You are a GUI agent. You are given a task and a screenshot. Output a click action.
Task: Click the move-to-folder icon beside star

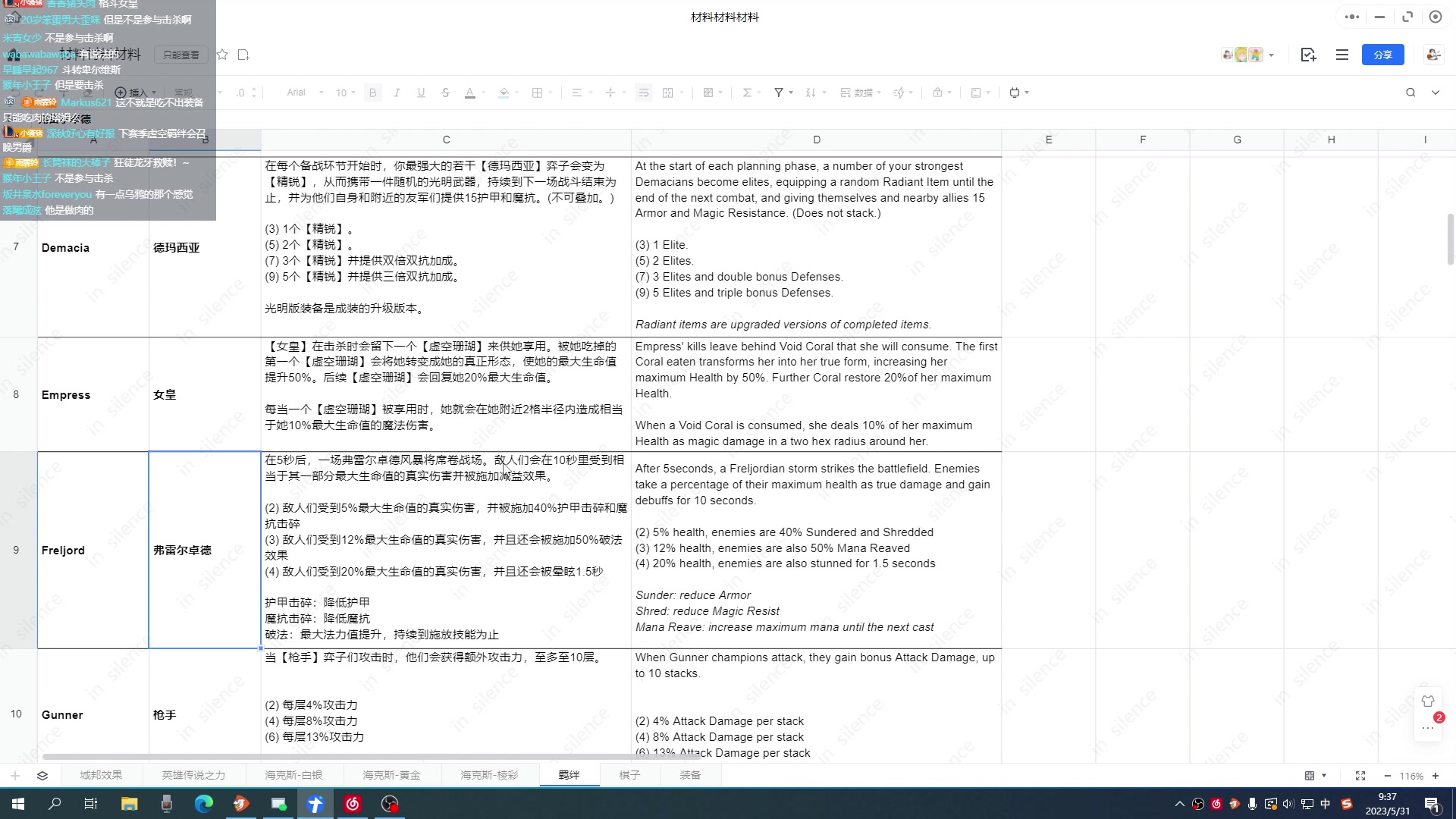(x=243, y=55)
